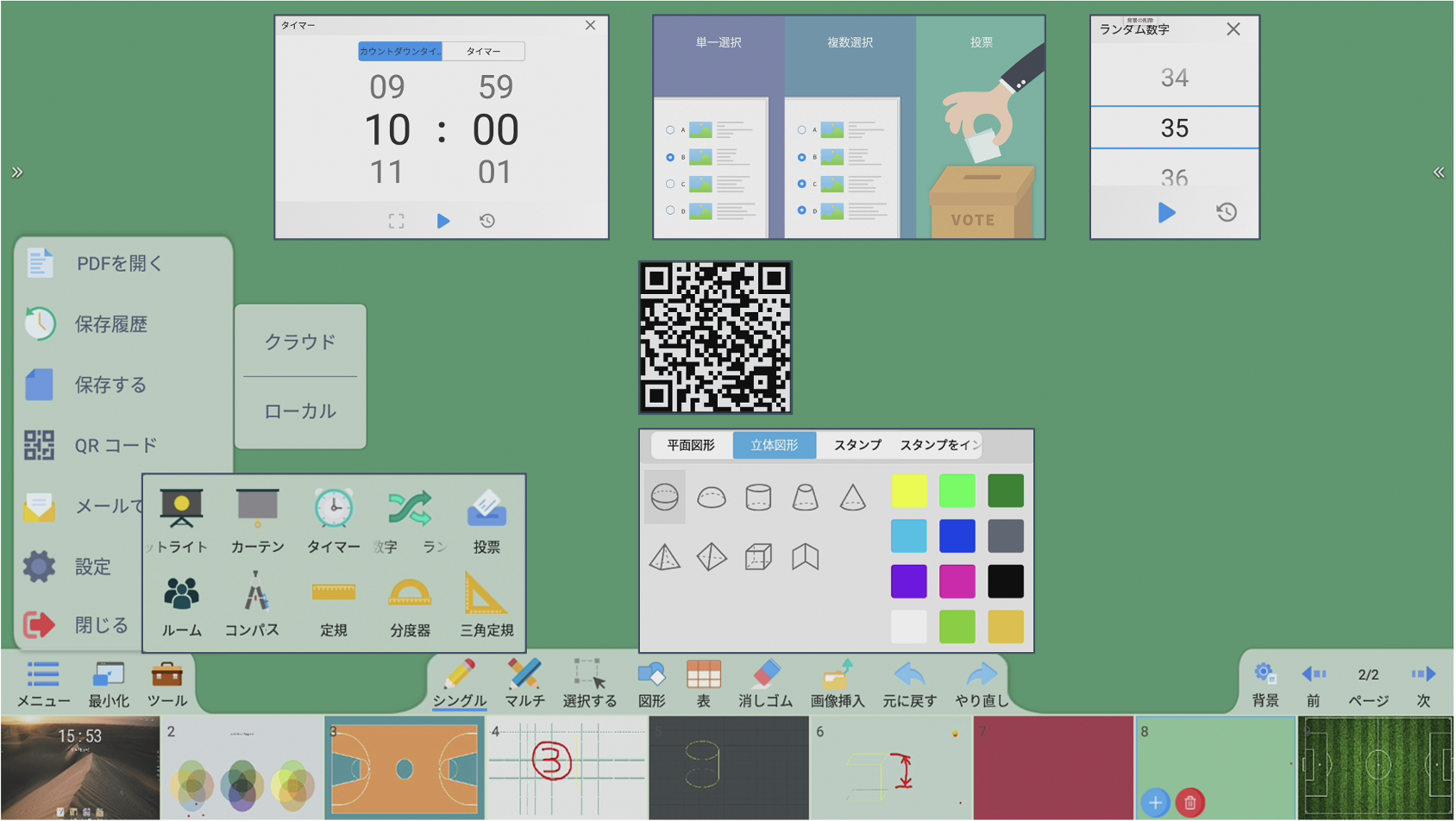Open the 投票 voting tool
The width and height of the screenshot is (1456, 821).
pyautogui.click(x=486, y=521)
